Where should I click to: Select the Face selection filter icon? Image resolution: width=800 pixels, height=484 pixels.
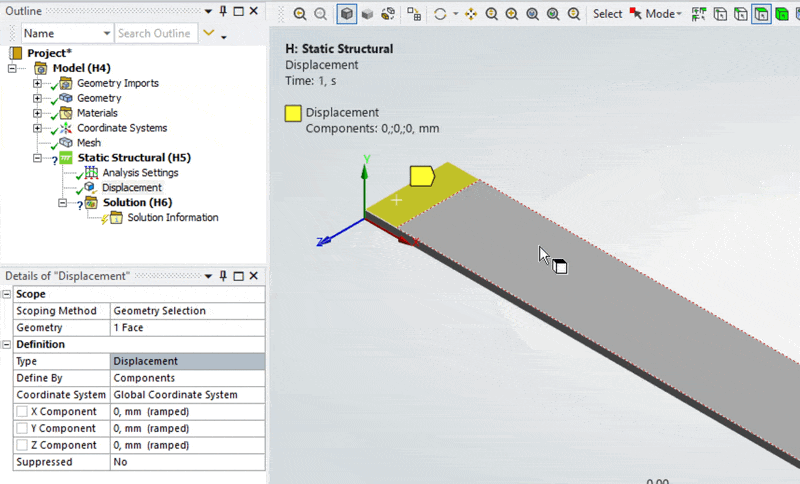click(x=761, y=15)
